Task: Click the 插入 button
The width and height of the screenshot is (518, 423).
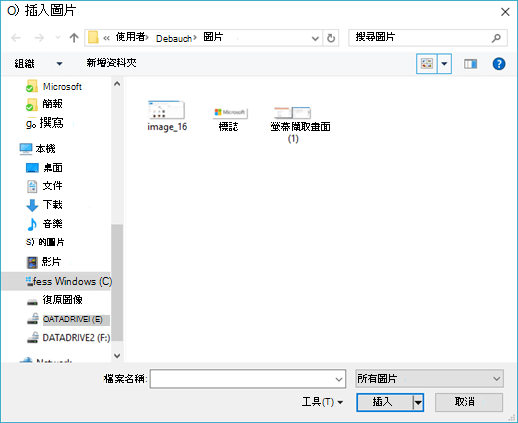Action: 384,402
